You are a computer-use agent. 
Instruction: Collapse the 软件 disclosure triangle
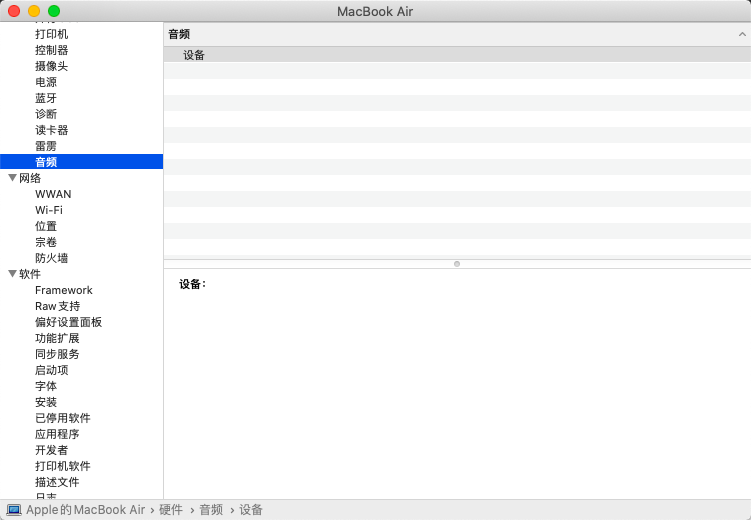click(12, 273)
